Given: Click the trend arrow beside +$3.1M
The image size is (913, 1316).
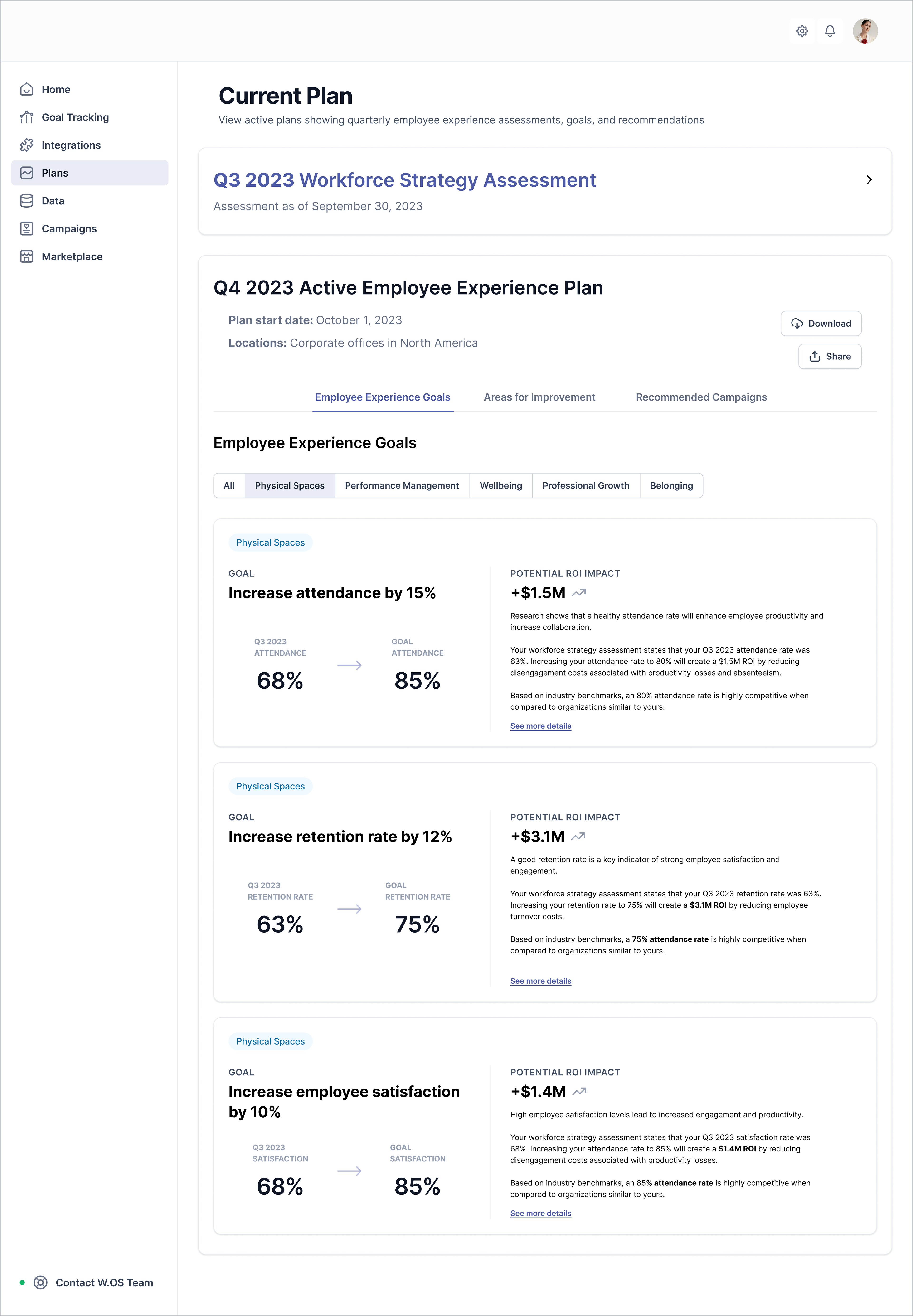Looking at the screenshot, I should coord(578,836).
